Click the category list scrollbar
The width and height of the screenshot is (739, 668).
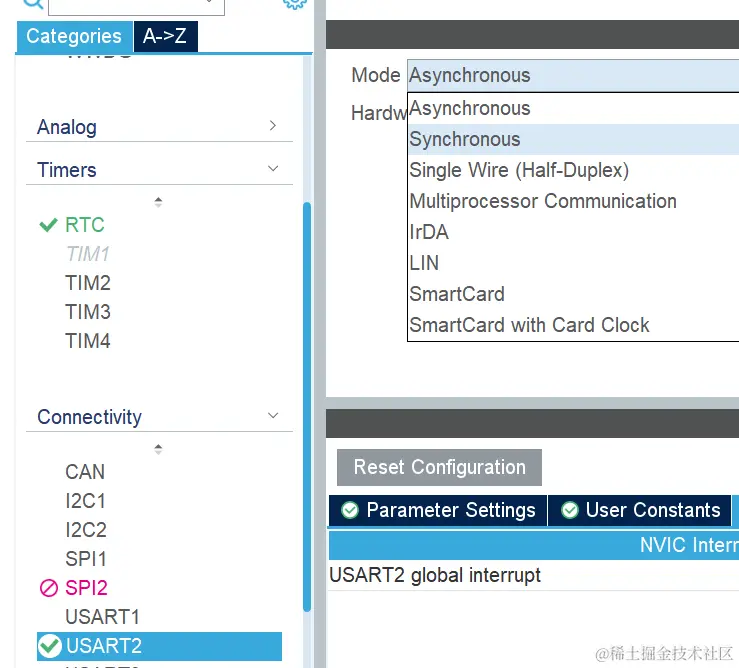point(307,407)
